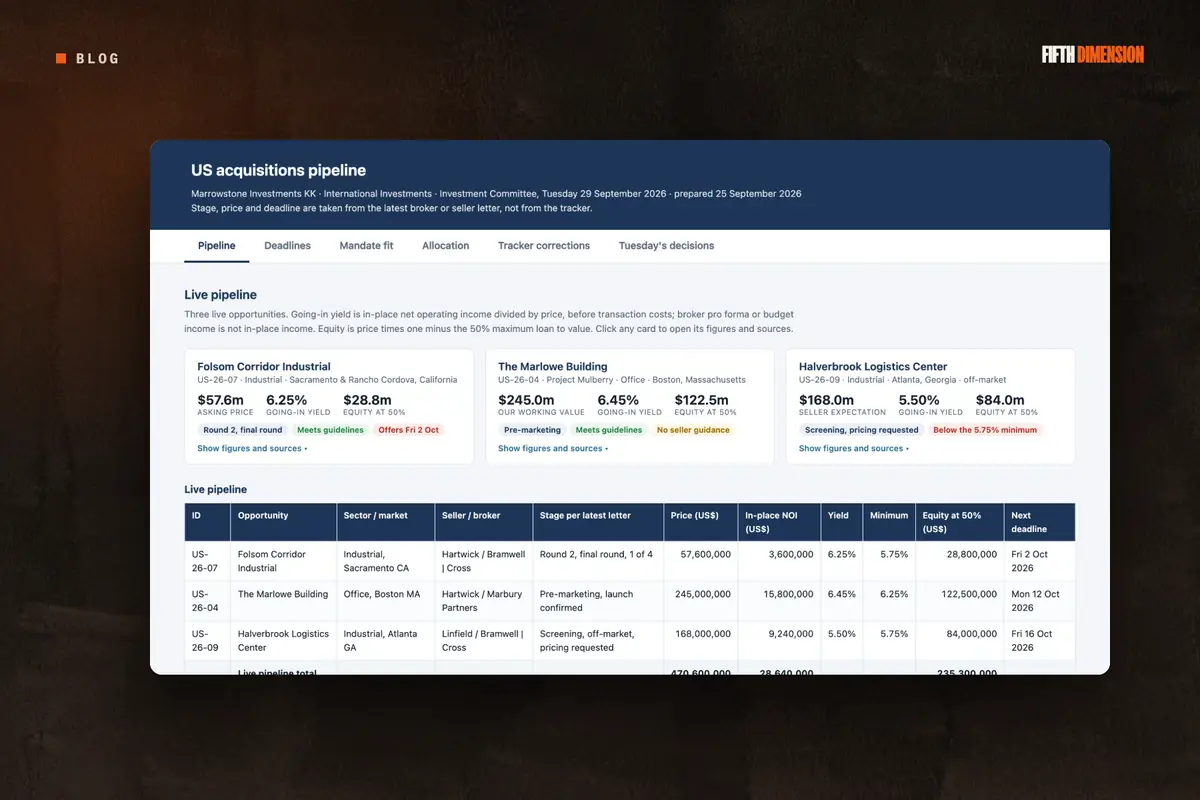This screenshot has height=800, width=1200.
Task: Expand figures and sources for Folsom Corridor
Action: (252, 449)
